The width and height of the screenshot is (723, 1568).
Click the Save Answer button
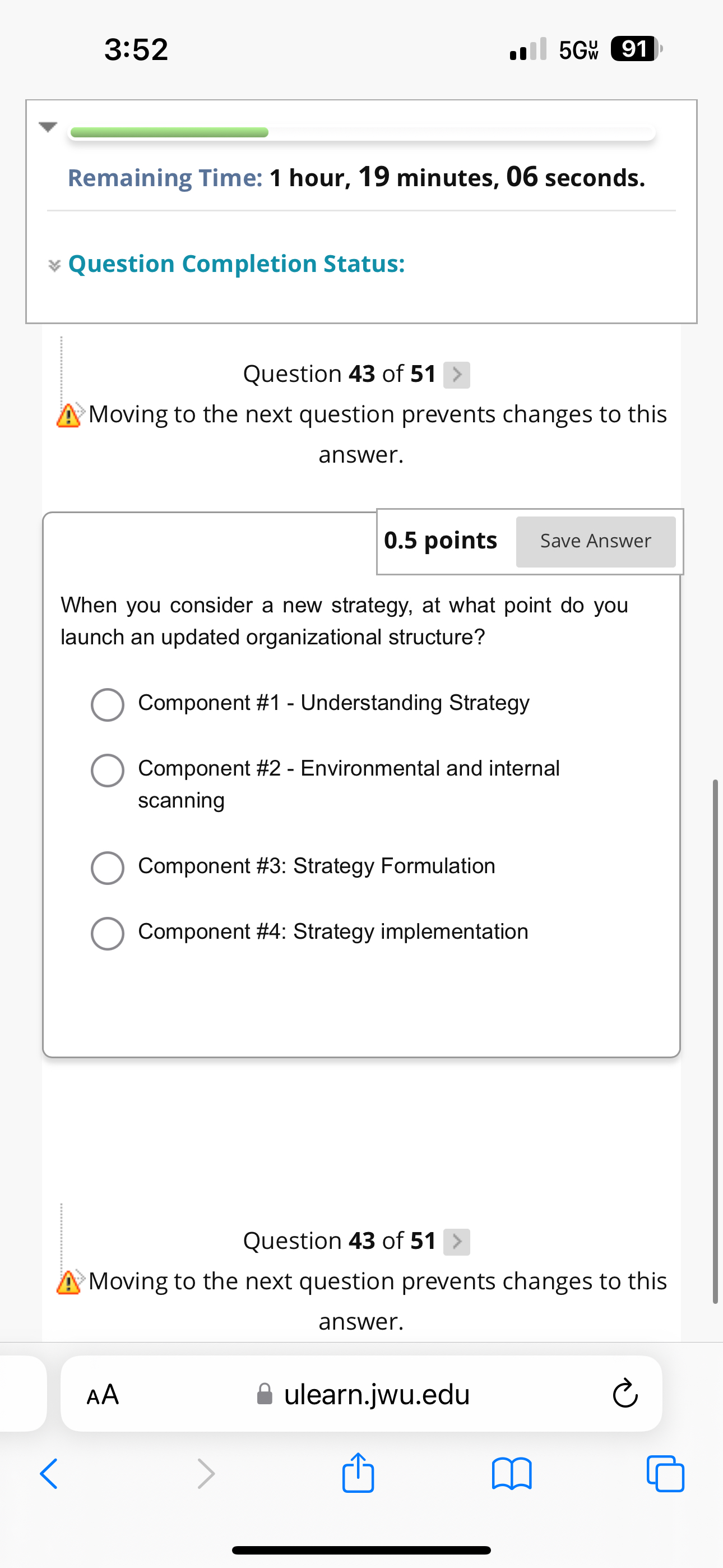(595, 541)
